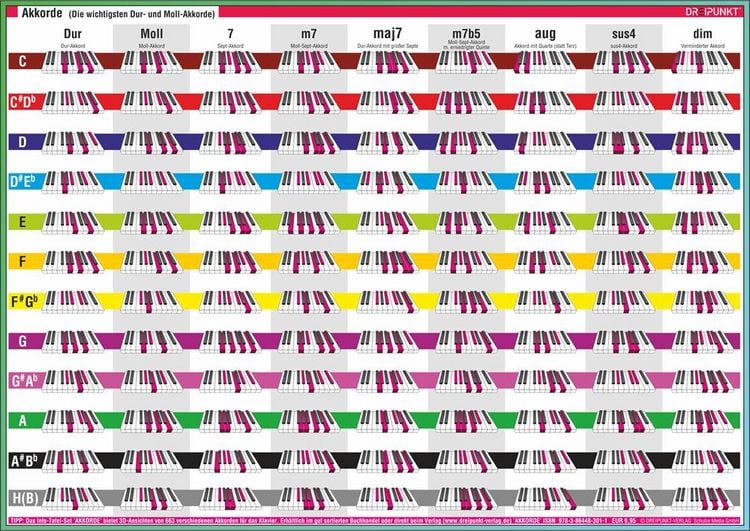Click the 'aug' column header
The width and height of the screenshot is (750, 531).
545,34
